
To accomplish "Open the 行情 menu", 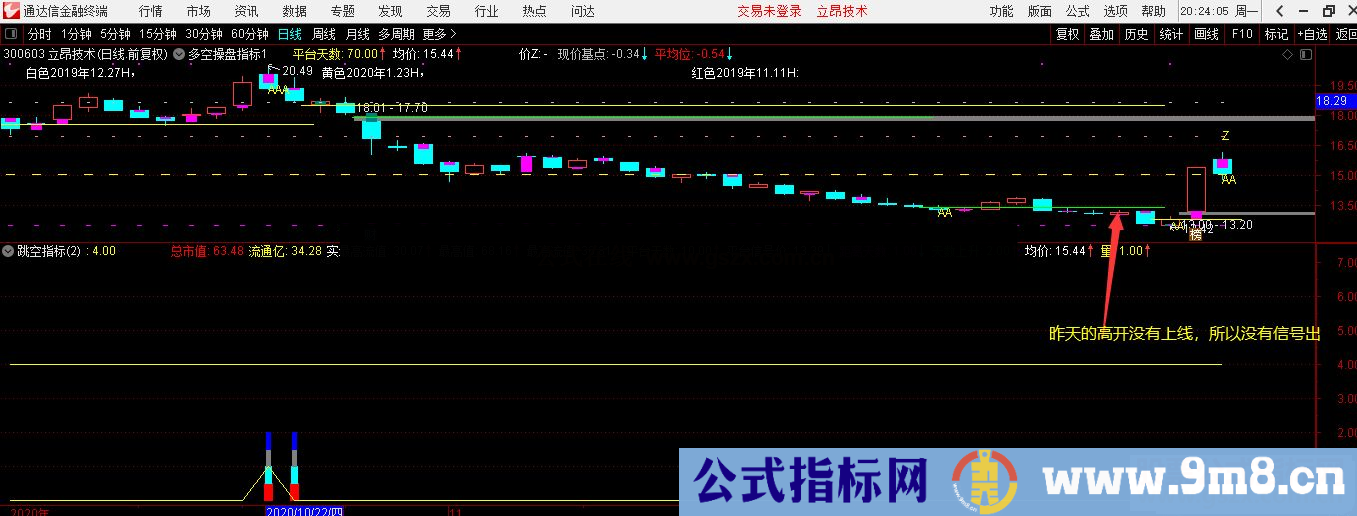I will [151, 11].
